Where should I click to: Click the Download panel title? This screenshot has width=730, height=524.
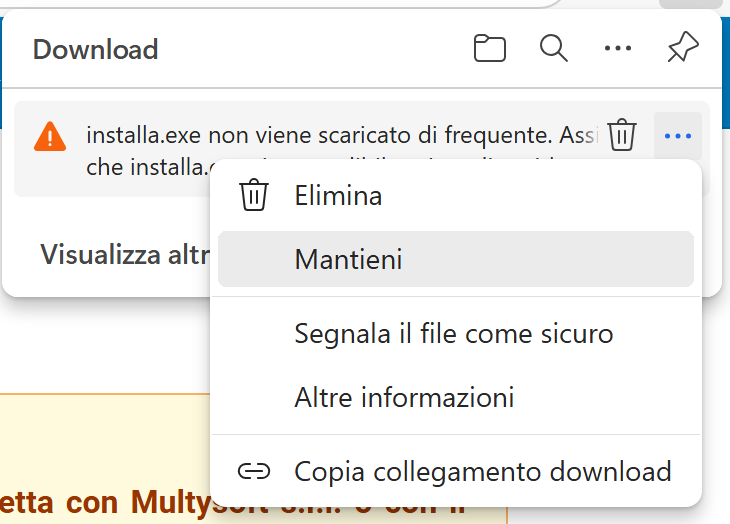[95, 49]
